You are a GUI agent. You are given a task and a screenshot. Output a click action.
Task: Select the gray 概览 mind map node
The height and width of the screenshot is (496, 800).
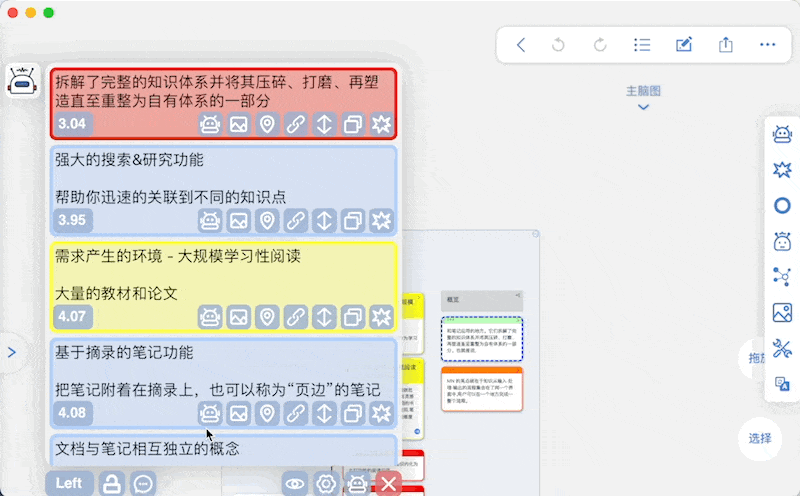click(x=482, y=301)
